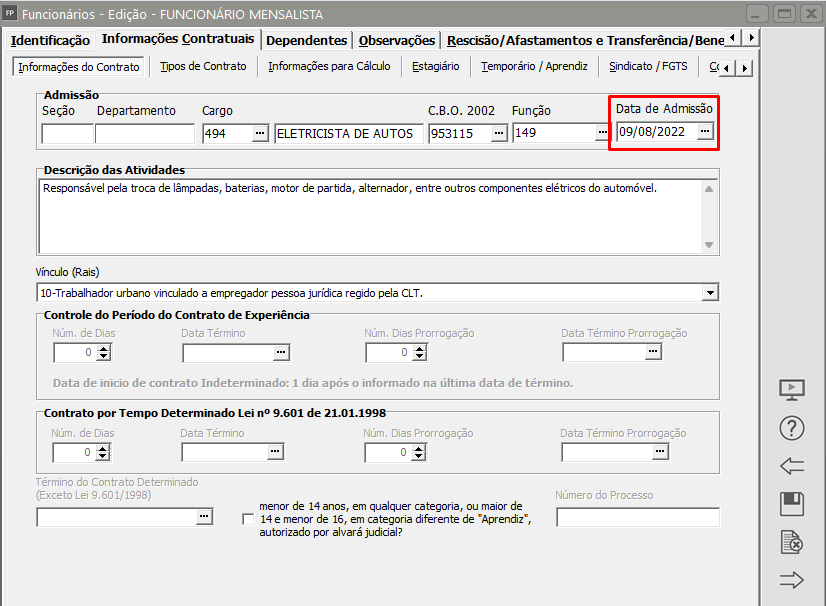Open the Tipos de Contrato sub-tab

[x=203, y=66]
